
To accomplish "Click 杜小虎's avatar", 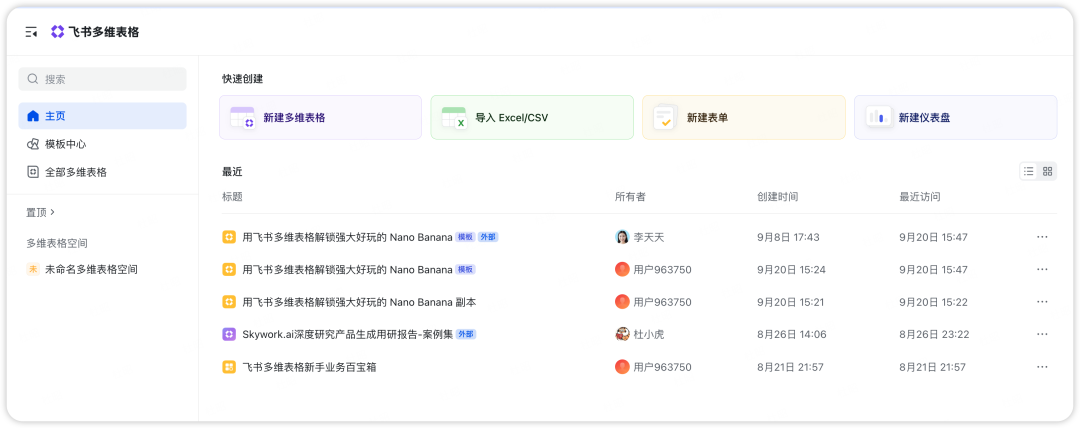I will tap(622, 334).
